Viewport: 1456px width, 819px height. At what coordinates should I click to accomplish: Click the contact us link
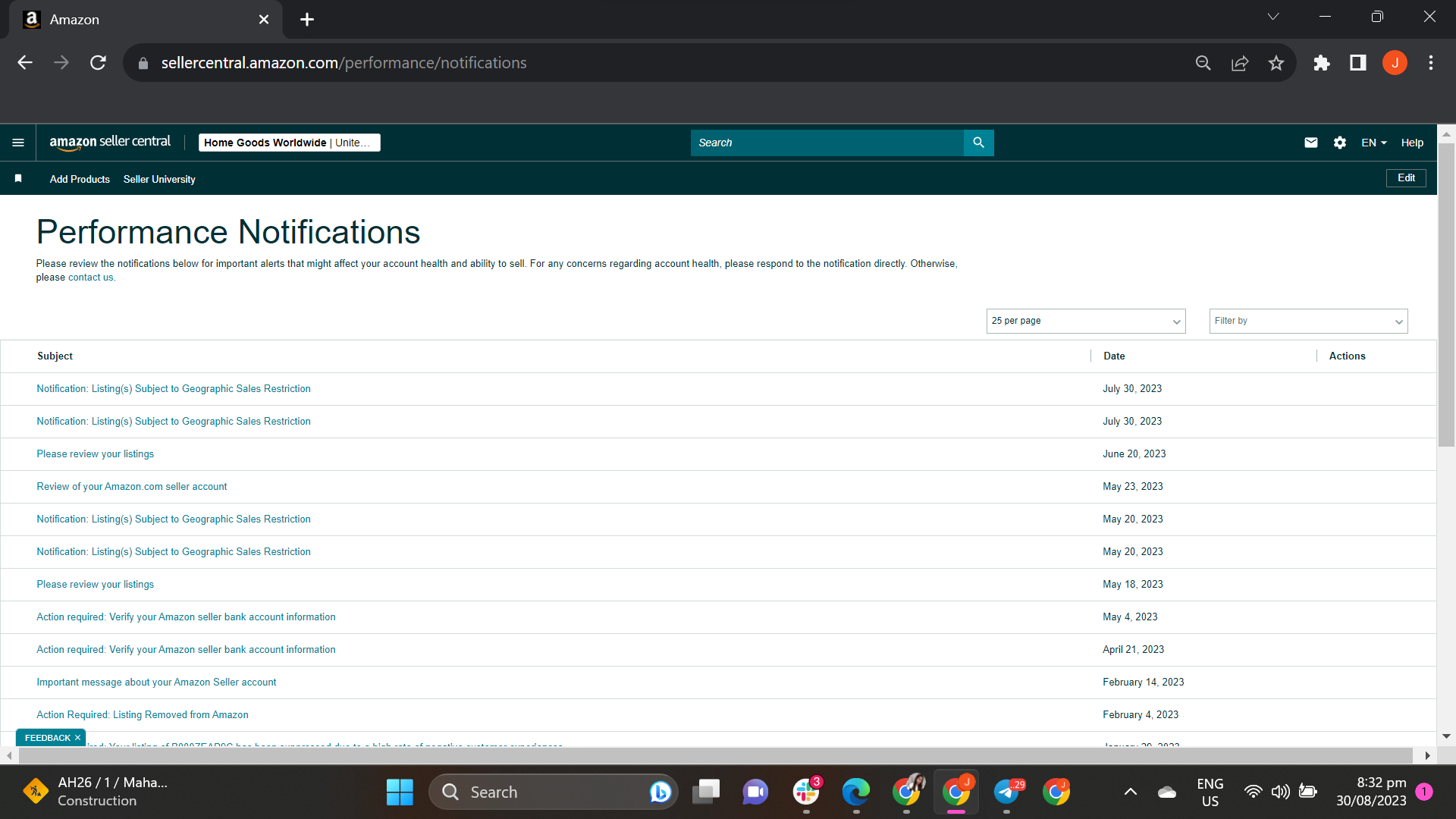(x=91, y=278)
